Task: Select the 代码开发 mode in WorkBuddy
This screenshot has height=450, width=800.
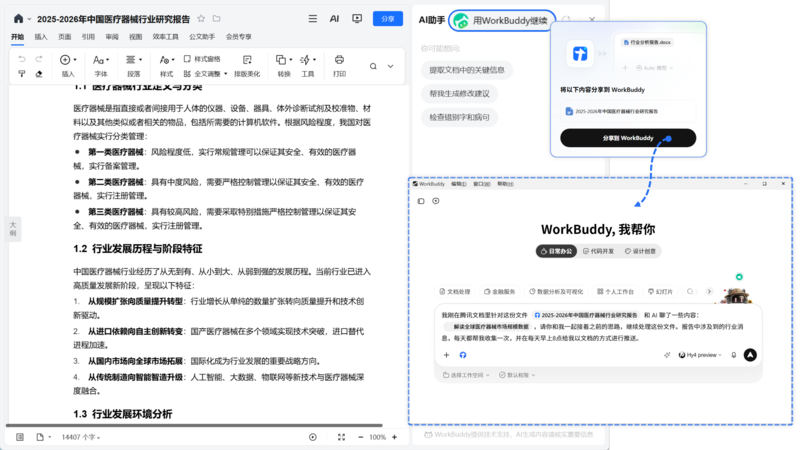Action: pos(599,251)
